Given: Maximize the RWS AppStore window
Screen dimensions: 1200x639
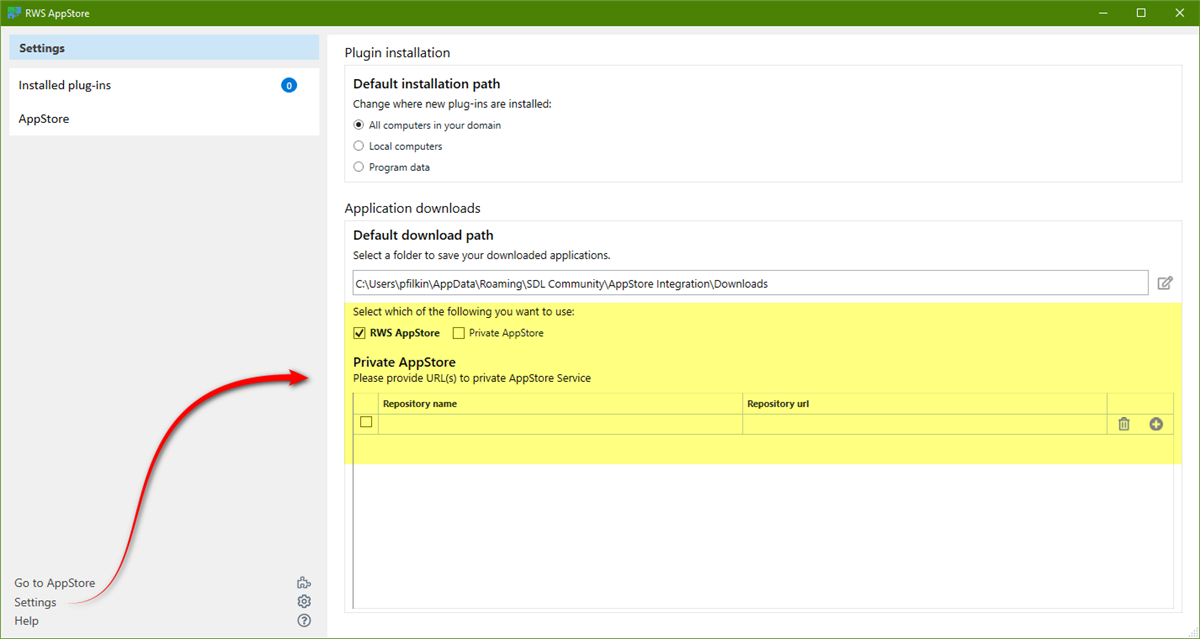Looking at the screenshot, I should click(1141, 13).
